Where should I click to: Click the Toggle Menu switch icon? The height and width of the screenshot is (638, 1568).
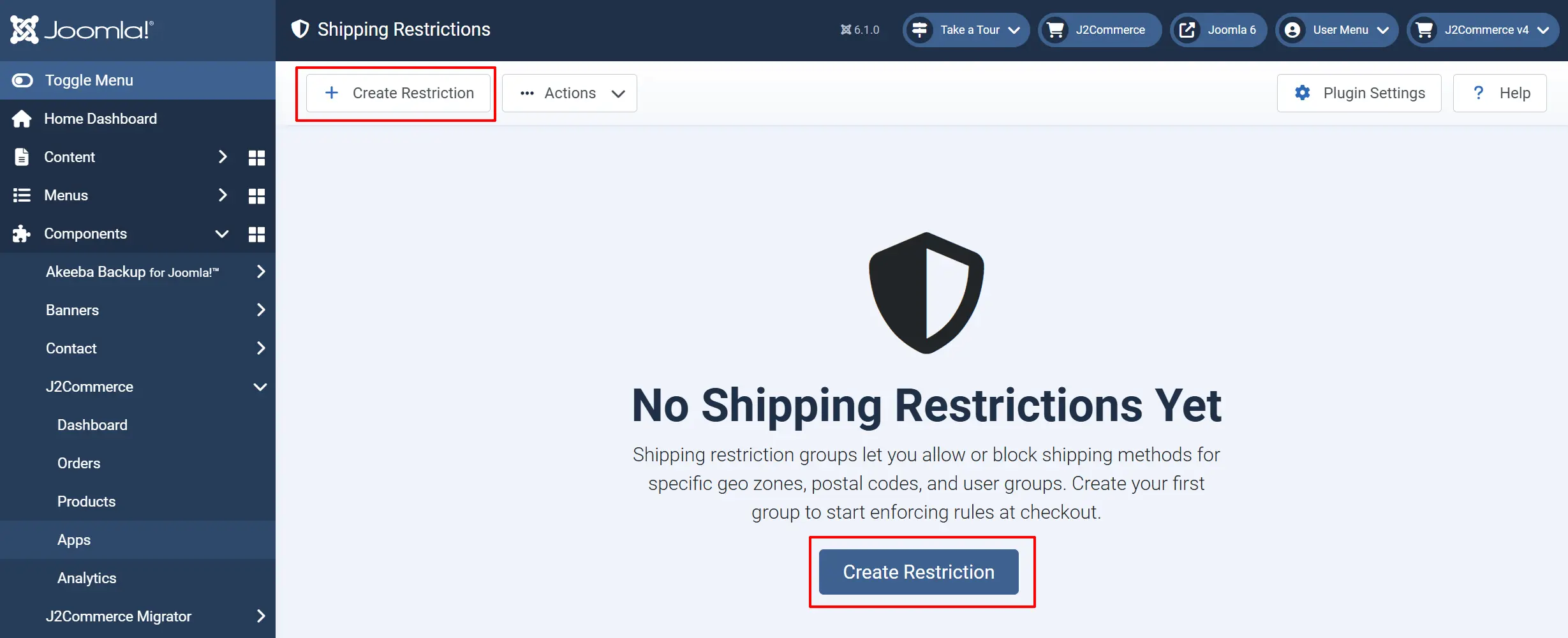(x=22, y=80)
